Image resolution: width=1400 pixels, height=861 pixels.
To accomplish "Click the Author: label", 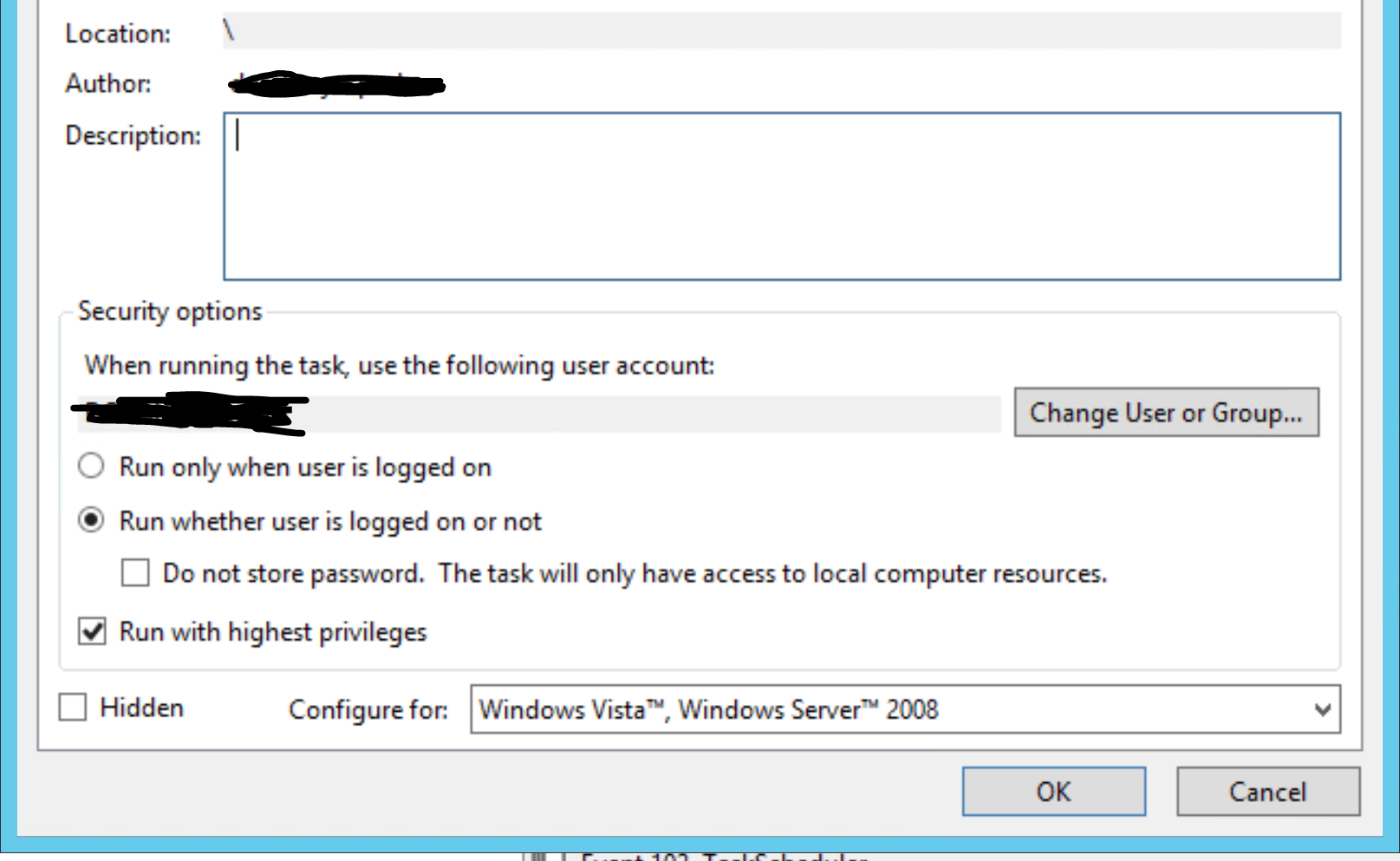I will tap(108, 83).
